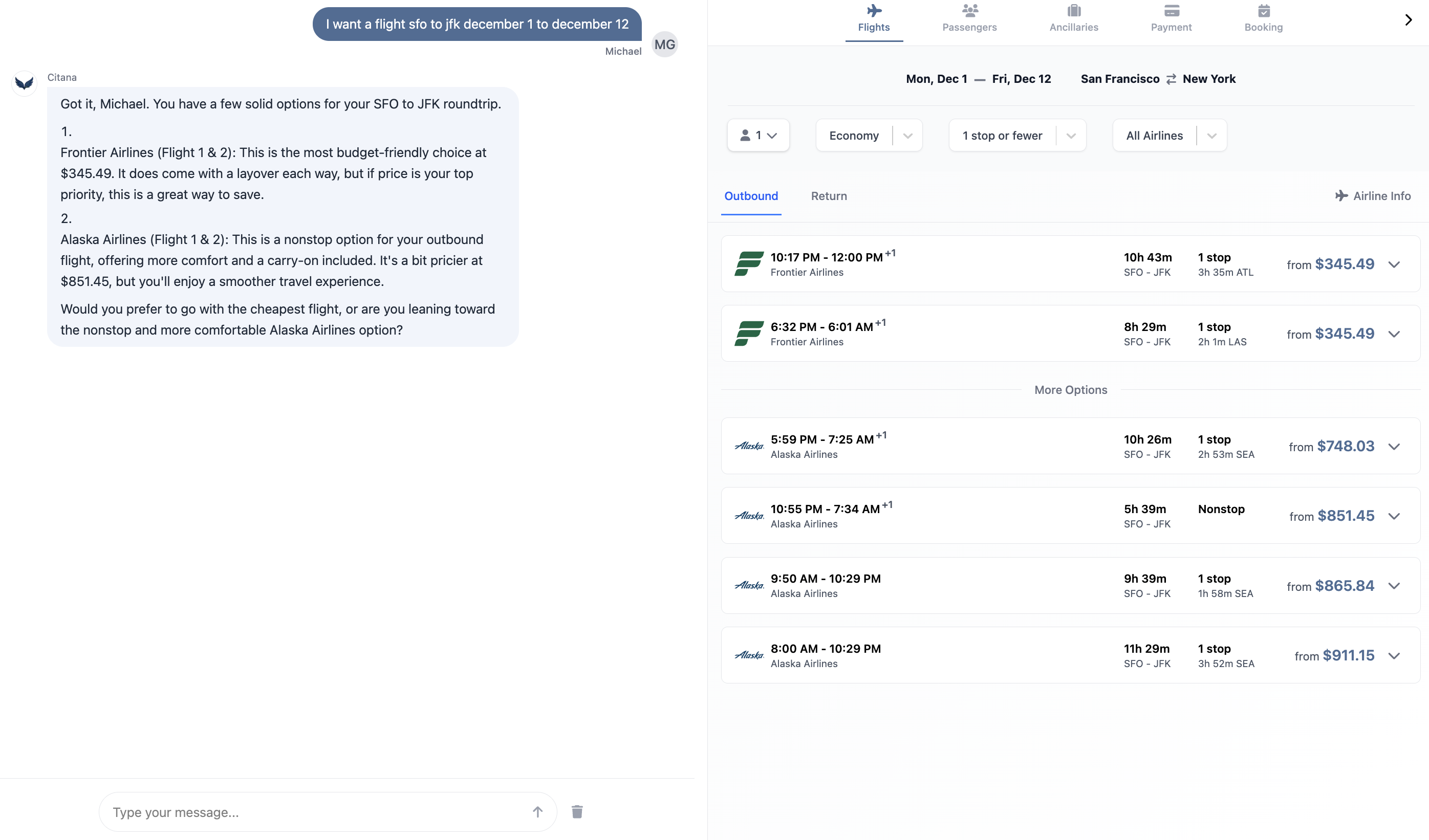Open the All Airlines filter dropdown
Screen dimensions: 1429x840
[x=1170, y=136]
